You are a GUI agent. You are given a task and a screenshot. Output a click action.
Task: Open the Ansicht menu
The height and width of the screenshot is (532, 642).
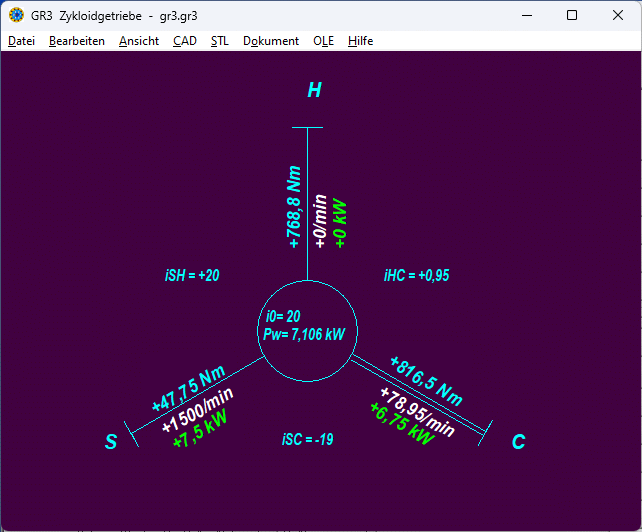pyautogui.click(x=139, y=41)
